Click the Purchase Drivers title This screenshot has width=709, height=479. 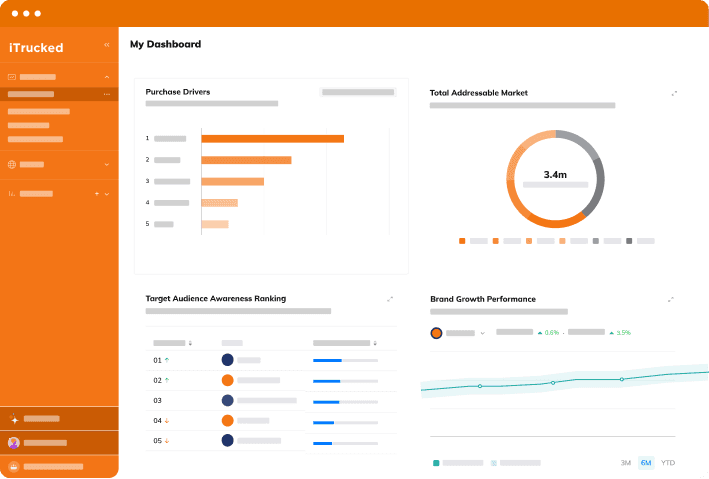[178, 92]
